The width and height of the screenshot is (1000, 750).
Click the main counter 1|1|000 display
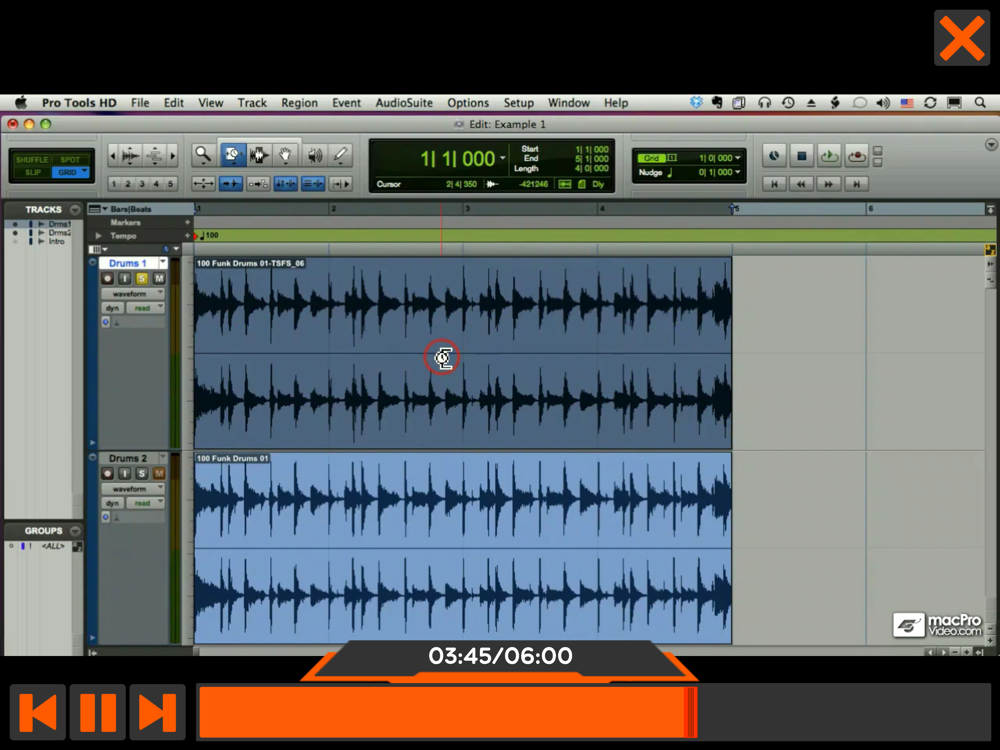(457, 158)
